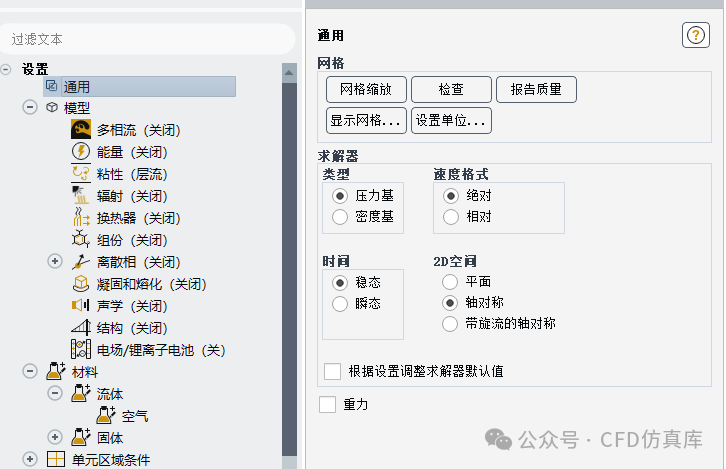Screen dimensions: 726x469
Task: Click the species (组份) model icon
Action: click(x=82, y=240)
